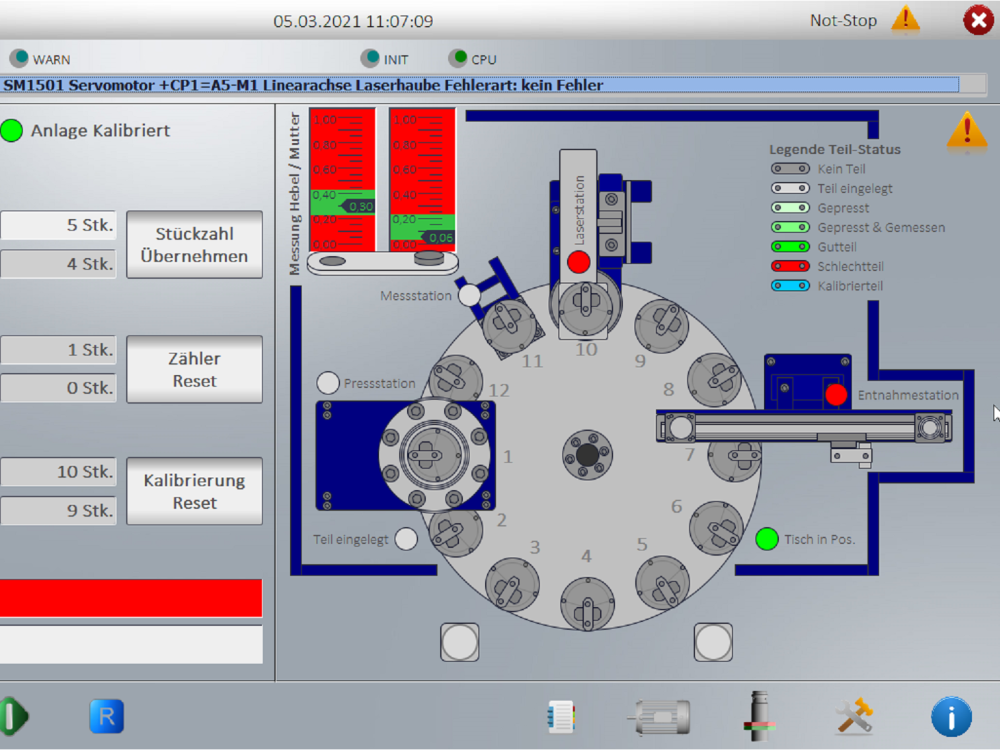
Task: Close the application with red X
Action: tap(978, 20)
